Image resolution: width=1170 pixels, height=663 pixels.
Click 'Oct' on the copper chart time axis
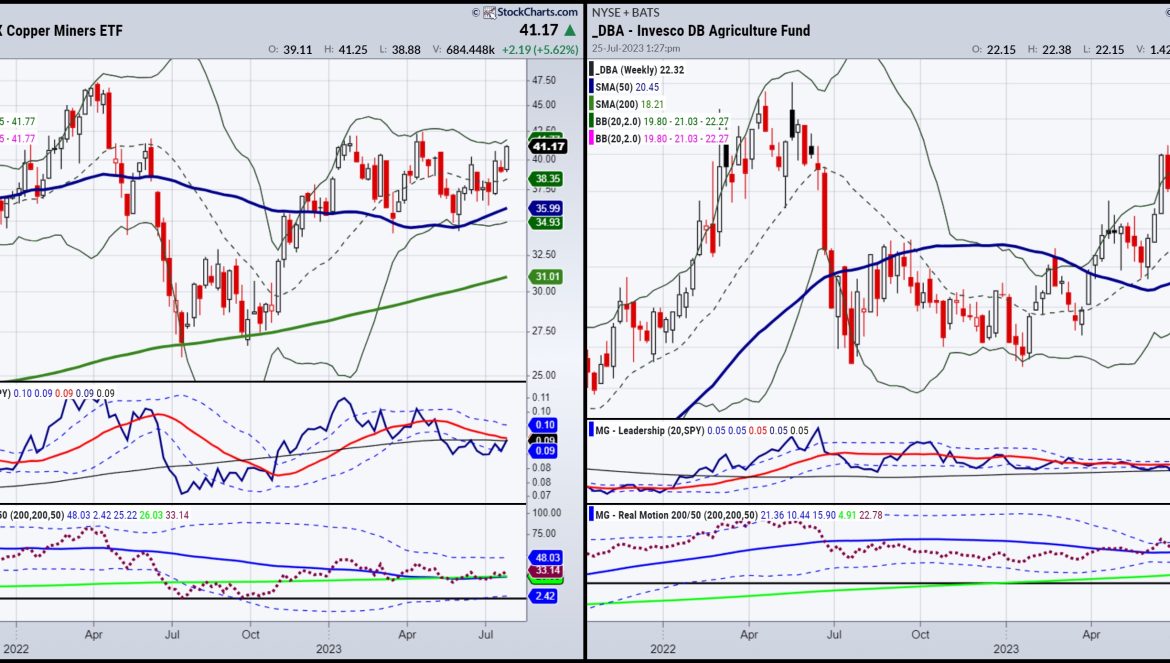251,635
